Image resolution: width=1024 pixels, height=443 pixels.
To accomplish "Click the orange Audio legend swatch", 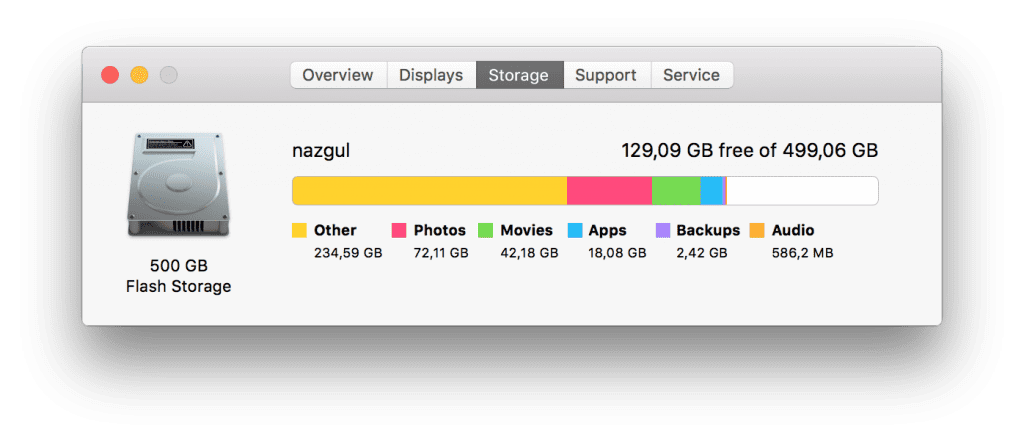I will point(757,230).
